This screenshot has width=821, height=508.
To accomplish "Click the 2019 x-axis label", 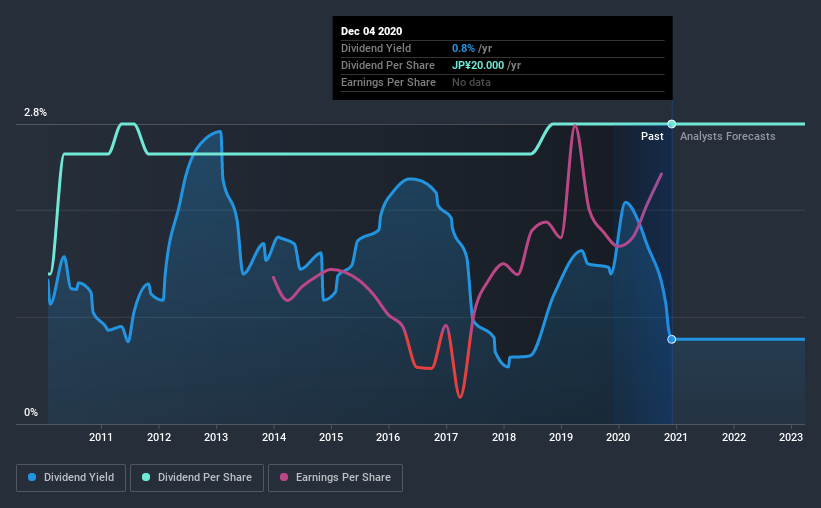I will pos(561,437).
